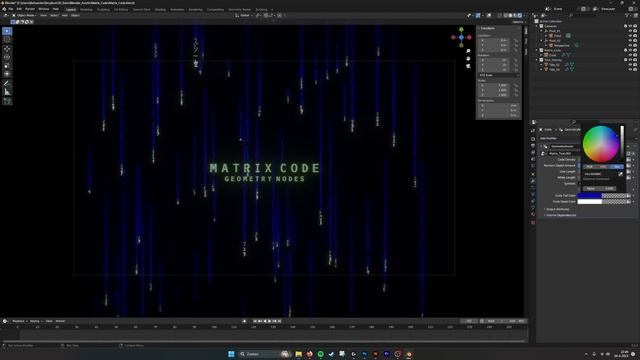Select the 3D Cursor tool
Image resolution: width=640 pixels, height=360 pixels.
7,40
